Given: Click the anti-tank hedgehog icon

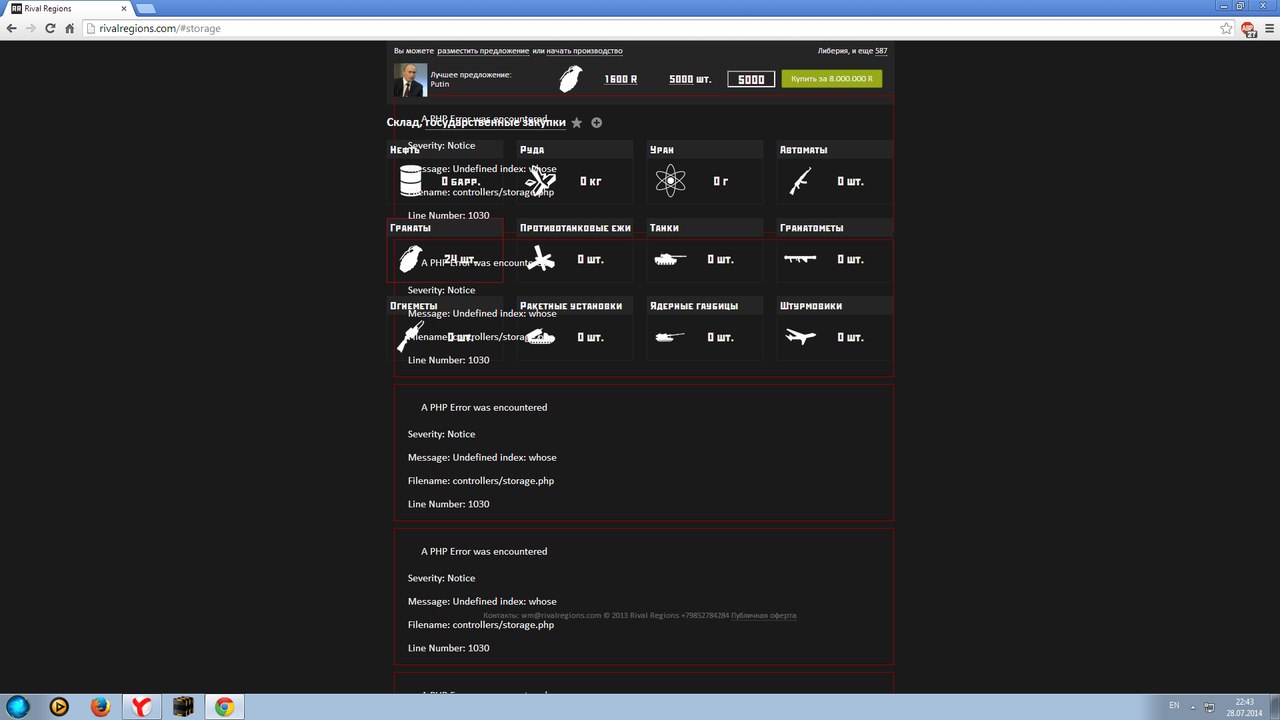Looking at the screenshot, I should coord(540,259).
